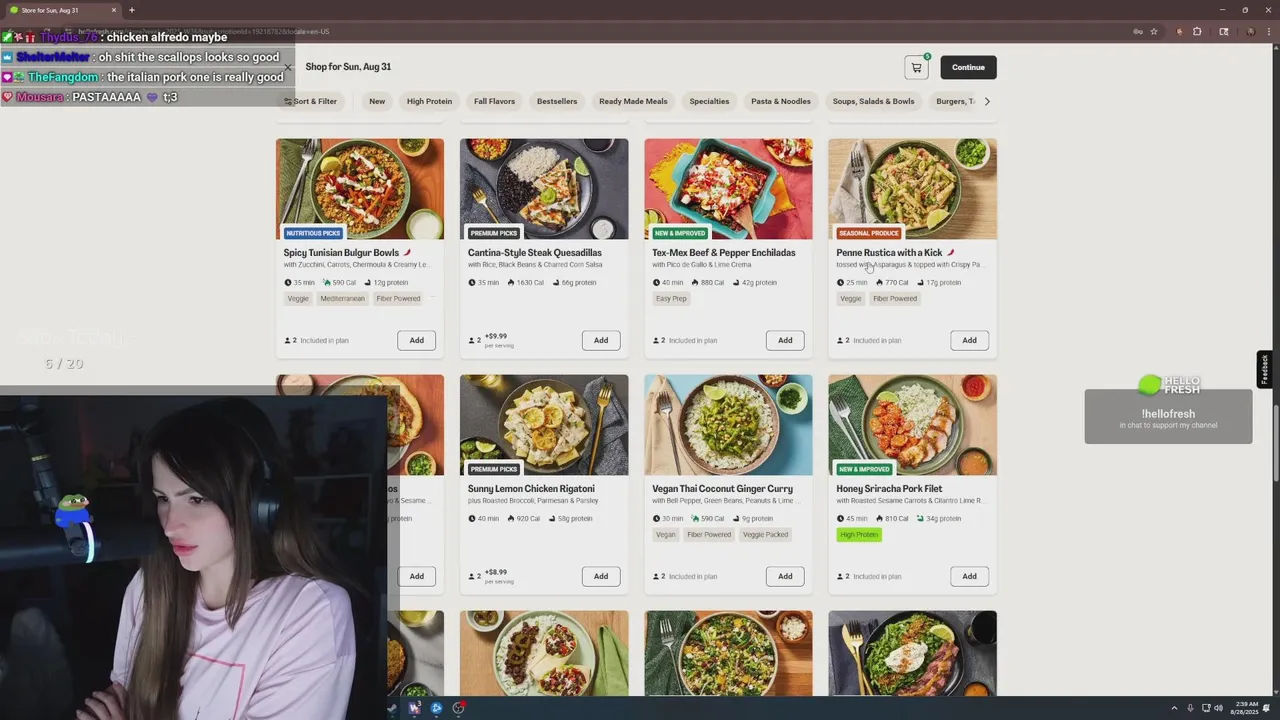View the Tex-Mex Enchiladas photo
1280x720 pixels.
[x=728, y=189]
